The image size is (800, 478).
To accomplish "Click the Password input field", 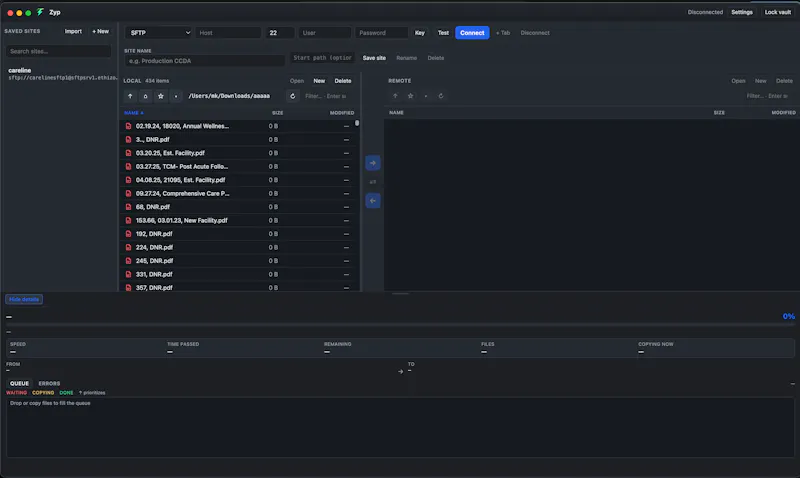I will [382, 33].
